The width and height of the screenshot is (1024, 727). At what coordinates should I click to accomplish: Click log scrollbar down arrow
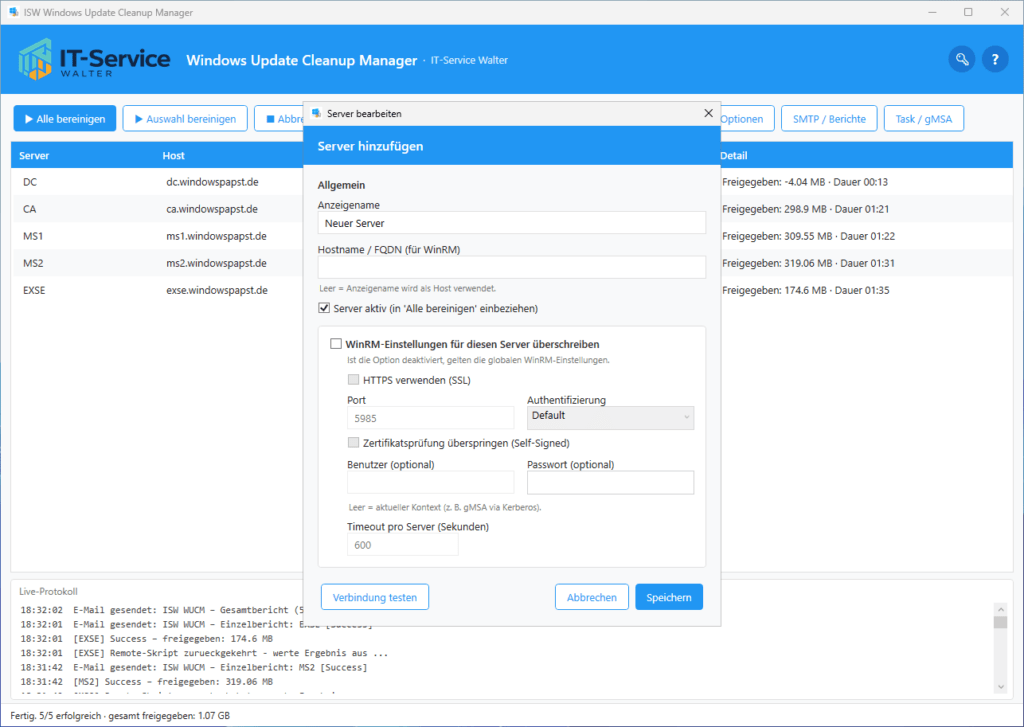[x=1000, y=687]
